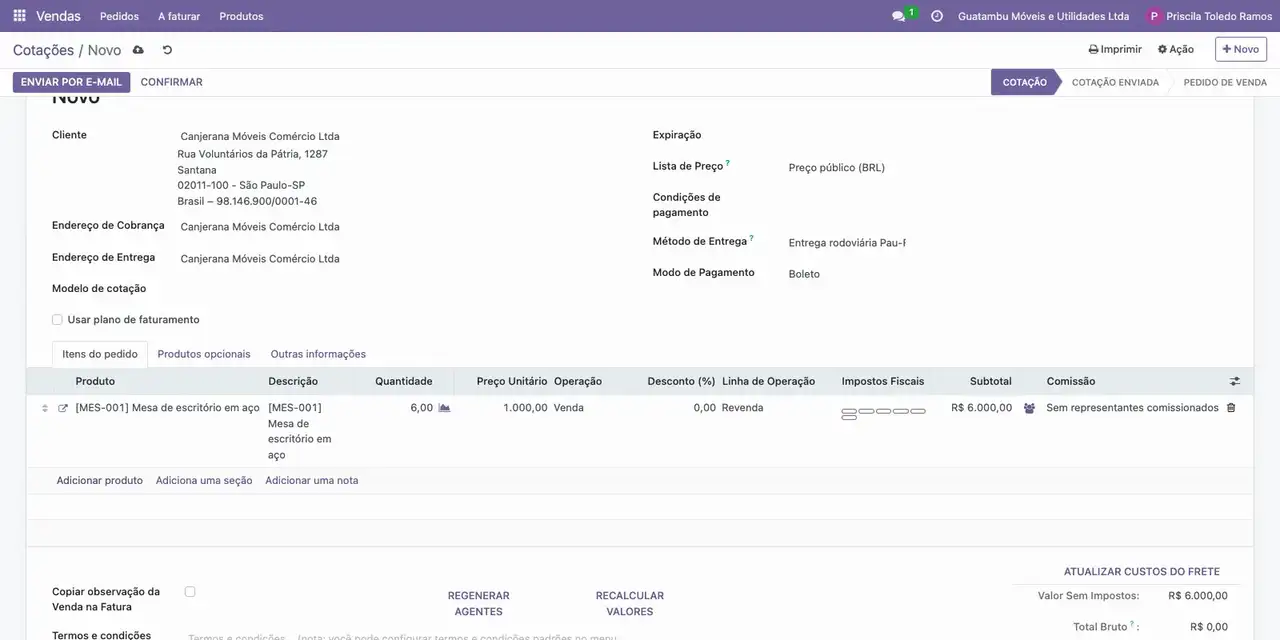Click Atualizar Custos do Frete
The height and width of the screenshot is (640, 1280).
(1142, 572)
